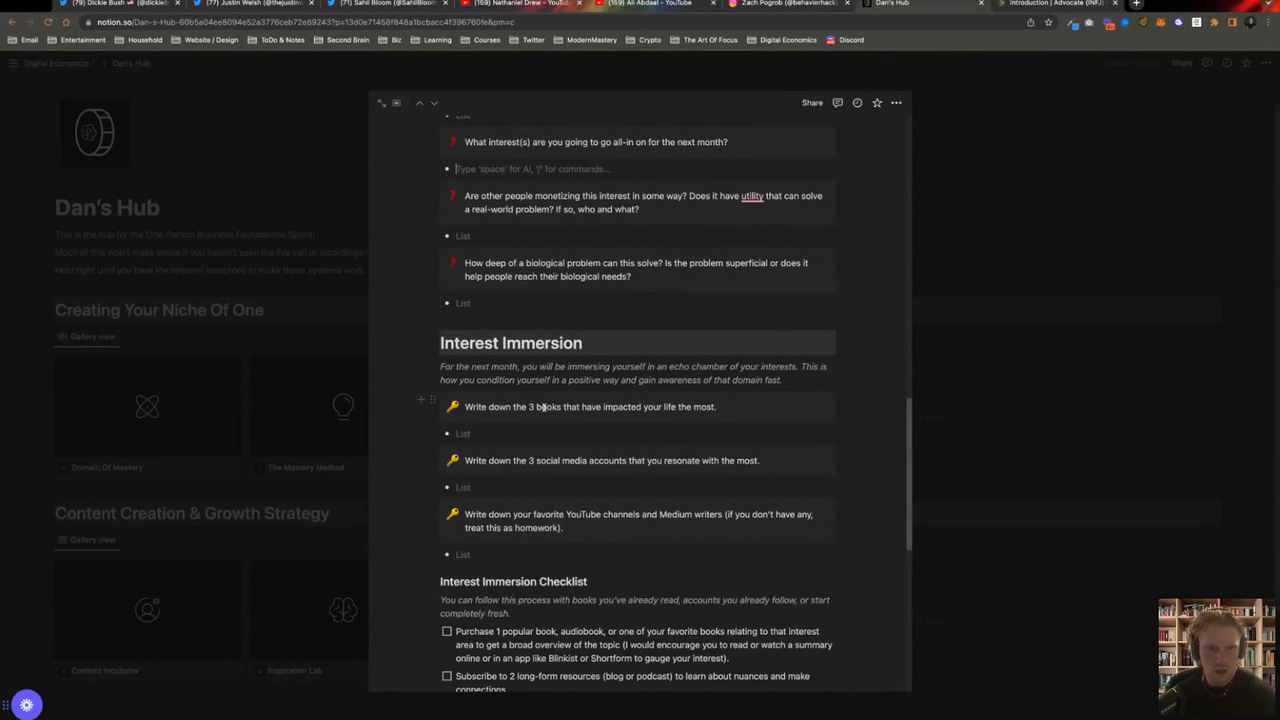The height and width of the screenshot is (720, 1280).
Task: Check the 'Subscribe to 2 long-form resources' checkbox
Action: 447,676
